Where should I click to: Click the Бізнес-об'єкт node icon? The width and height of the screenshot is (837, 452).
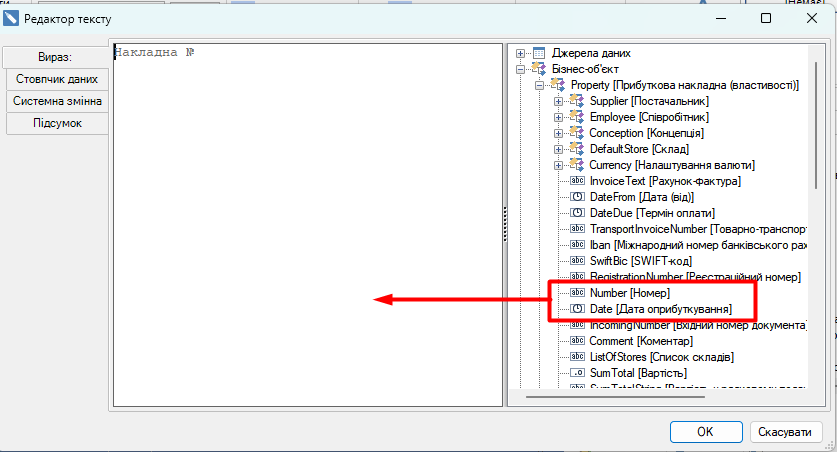click(x=538, y=69)
